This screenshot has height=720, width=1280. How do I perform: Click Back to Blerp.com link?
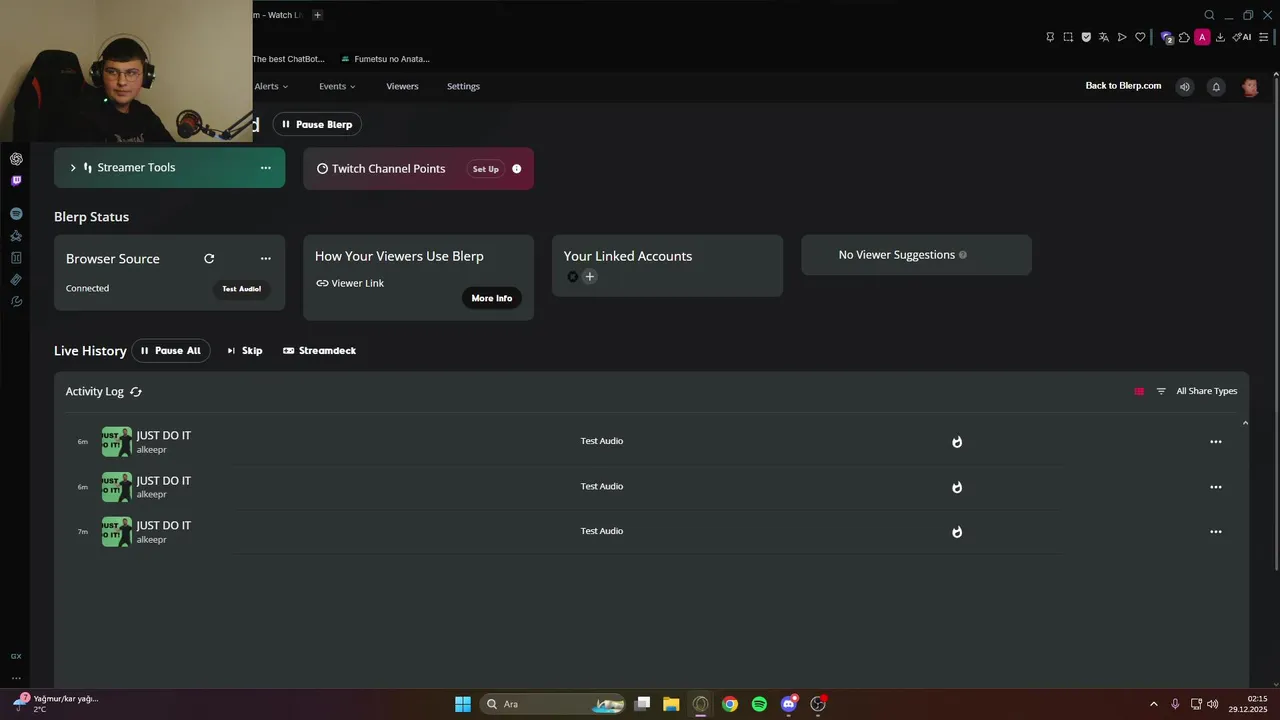[1123, 86]
